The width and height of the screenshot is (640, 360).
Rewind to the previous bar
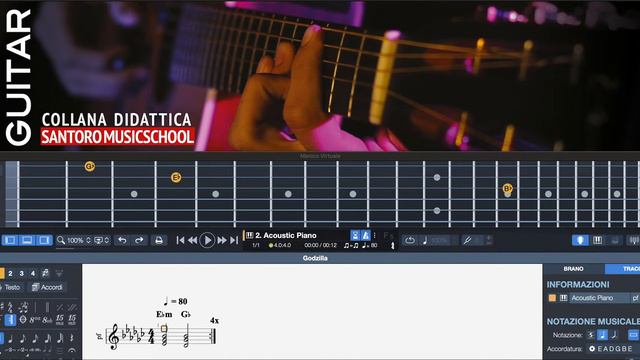pos(193,240)
